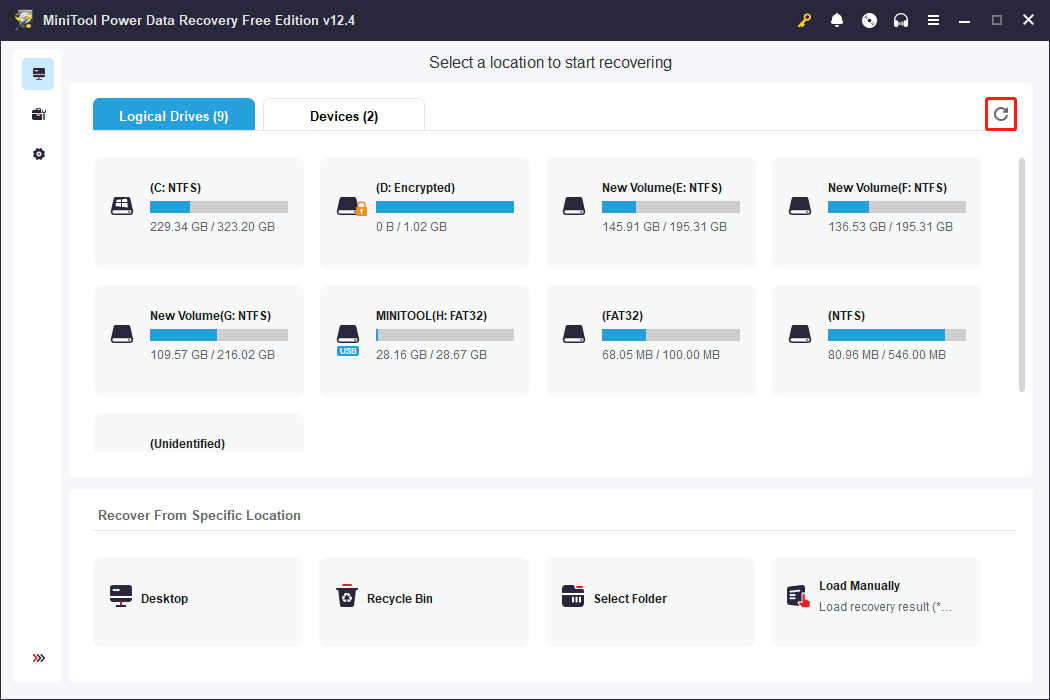
Task: Select New Volume(F: NTFS) label
Action: 887,188
